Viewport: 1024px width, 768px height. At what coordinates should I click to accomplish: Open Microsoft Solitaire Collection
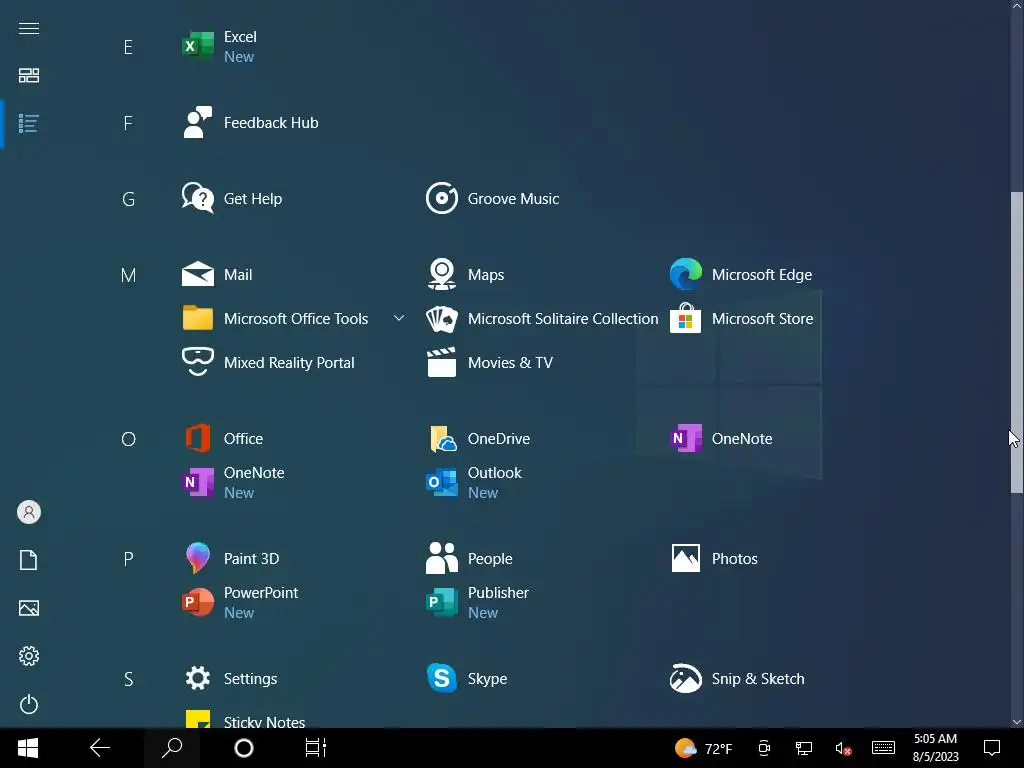(x=542, y=319)
